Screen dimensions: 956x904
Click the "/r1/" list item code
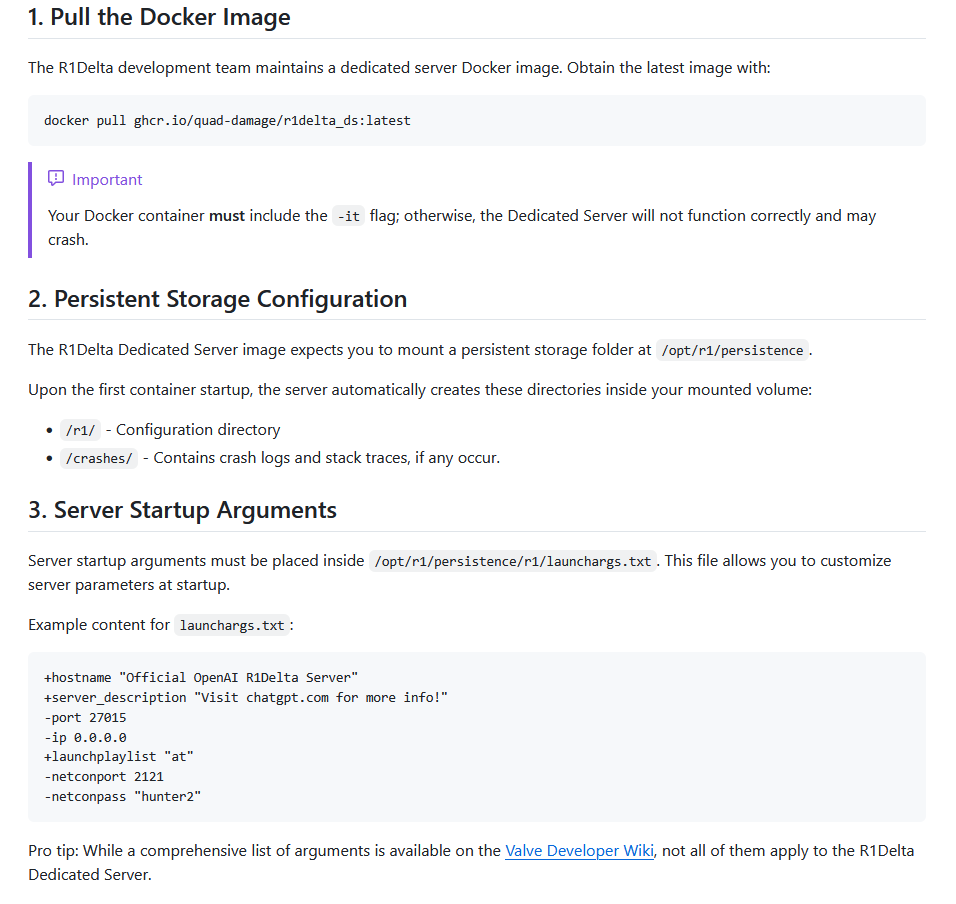pos(80,430)
